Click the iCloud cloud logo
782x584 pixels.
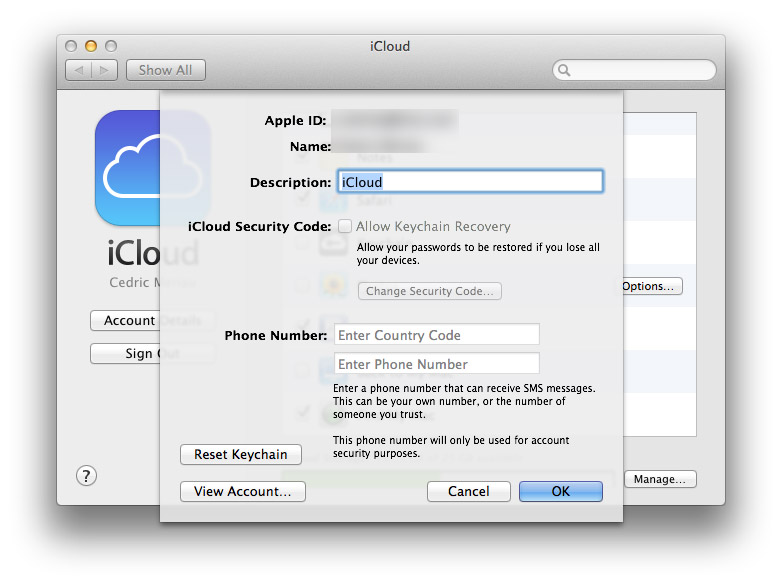[x=153, y=168]
